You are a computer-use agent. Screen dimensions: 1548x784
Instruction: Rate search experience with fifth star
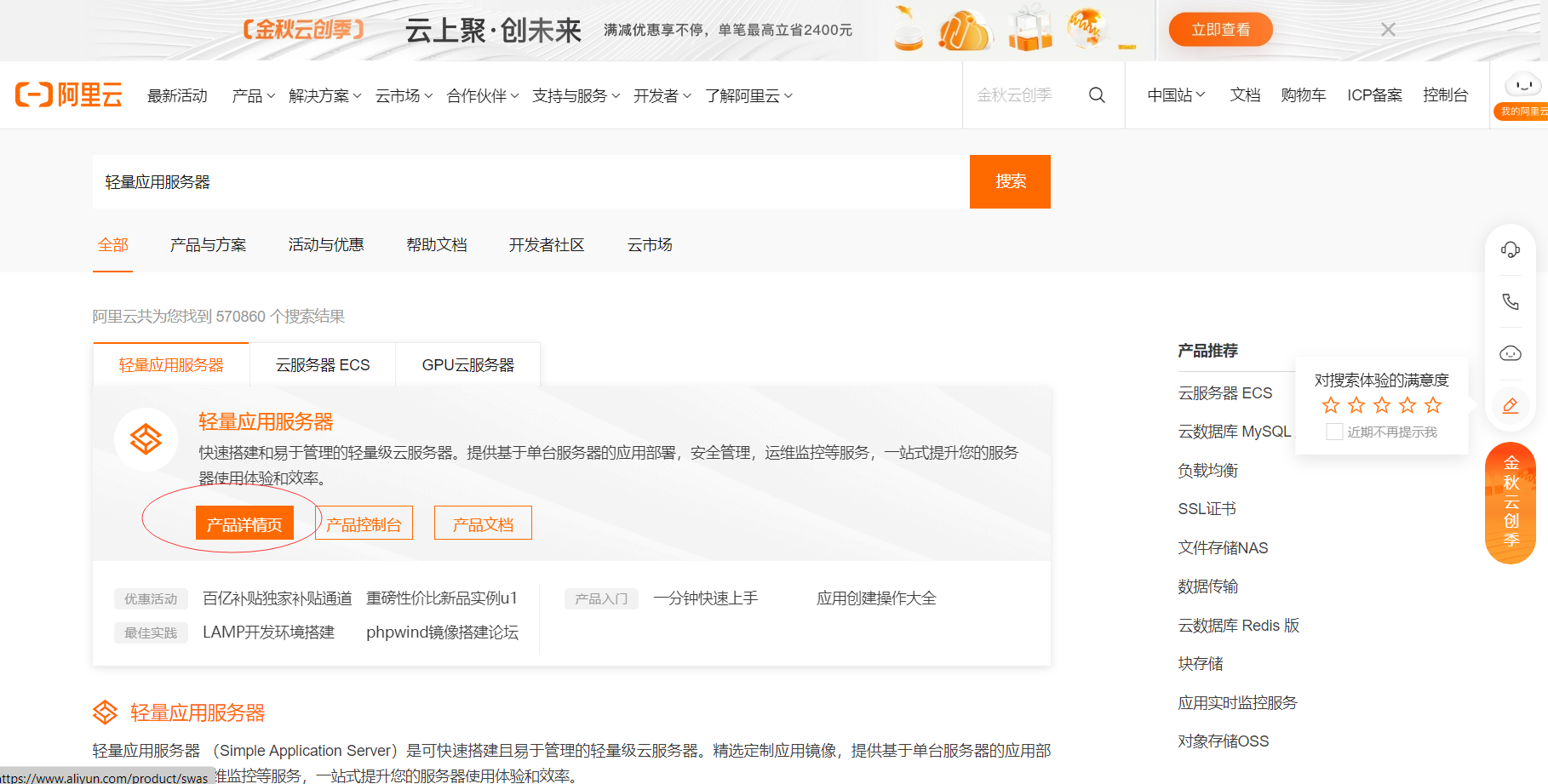[1433, 405]
